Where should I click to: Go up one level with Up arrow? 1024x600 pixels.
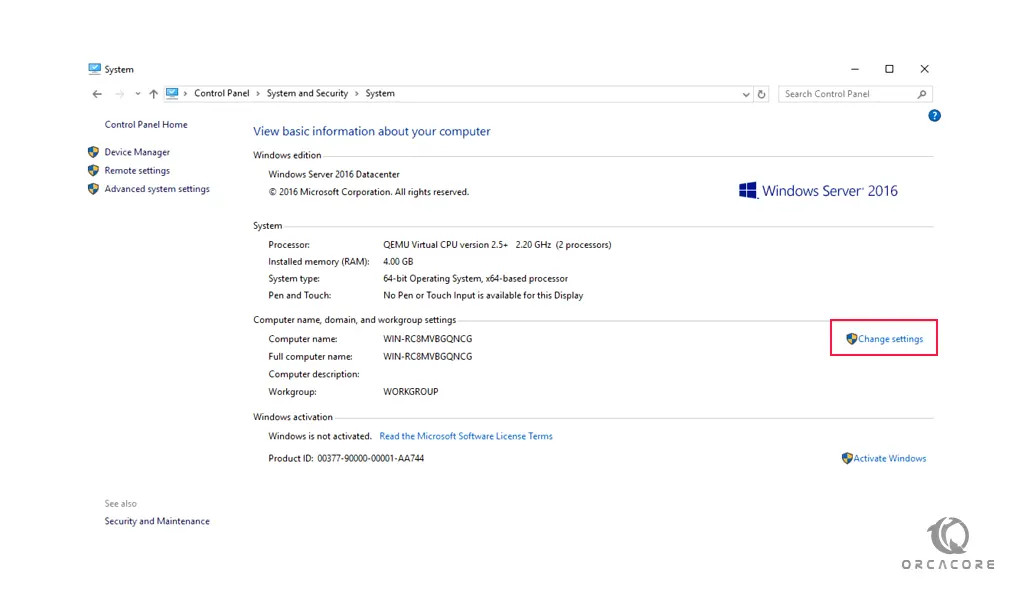[x=153, y=94]
